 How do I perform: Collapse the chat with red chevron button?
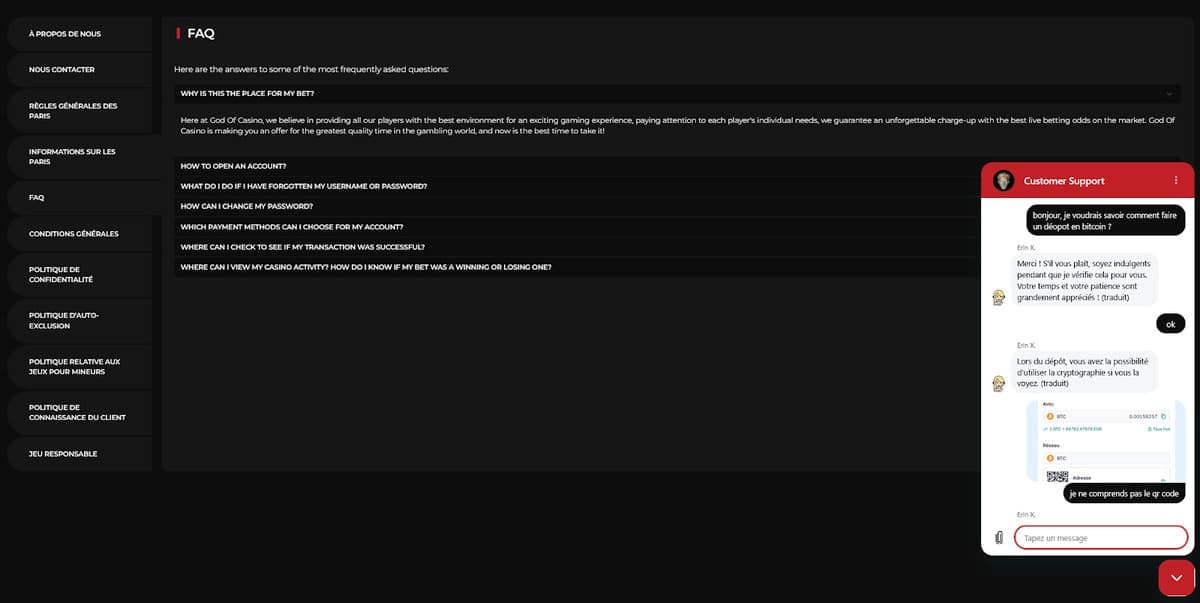click(x=1176, y=578)
